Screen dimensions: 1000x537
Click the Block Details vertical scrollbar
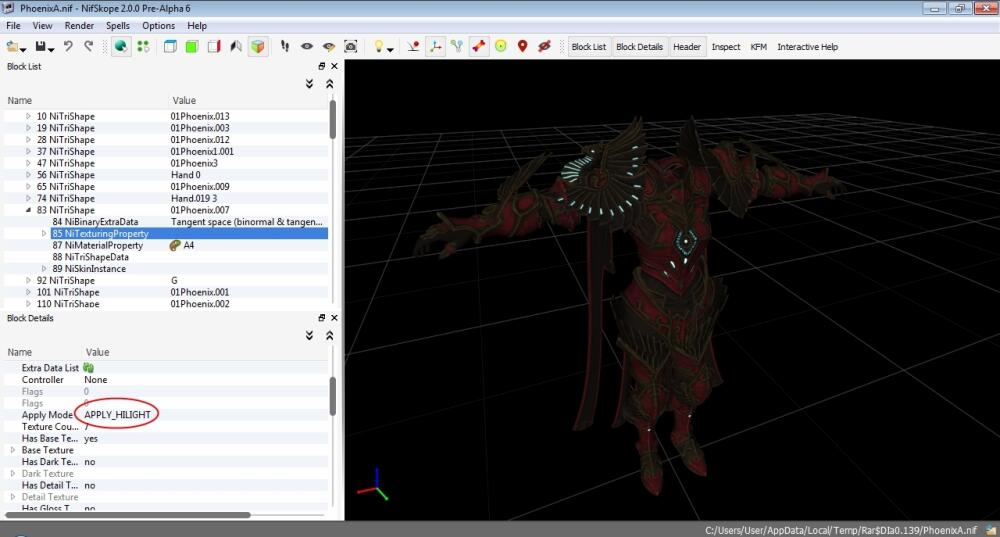(x=332, y=395)
